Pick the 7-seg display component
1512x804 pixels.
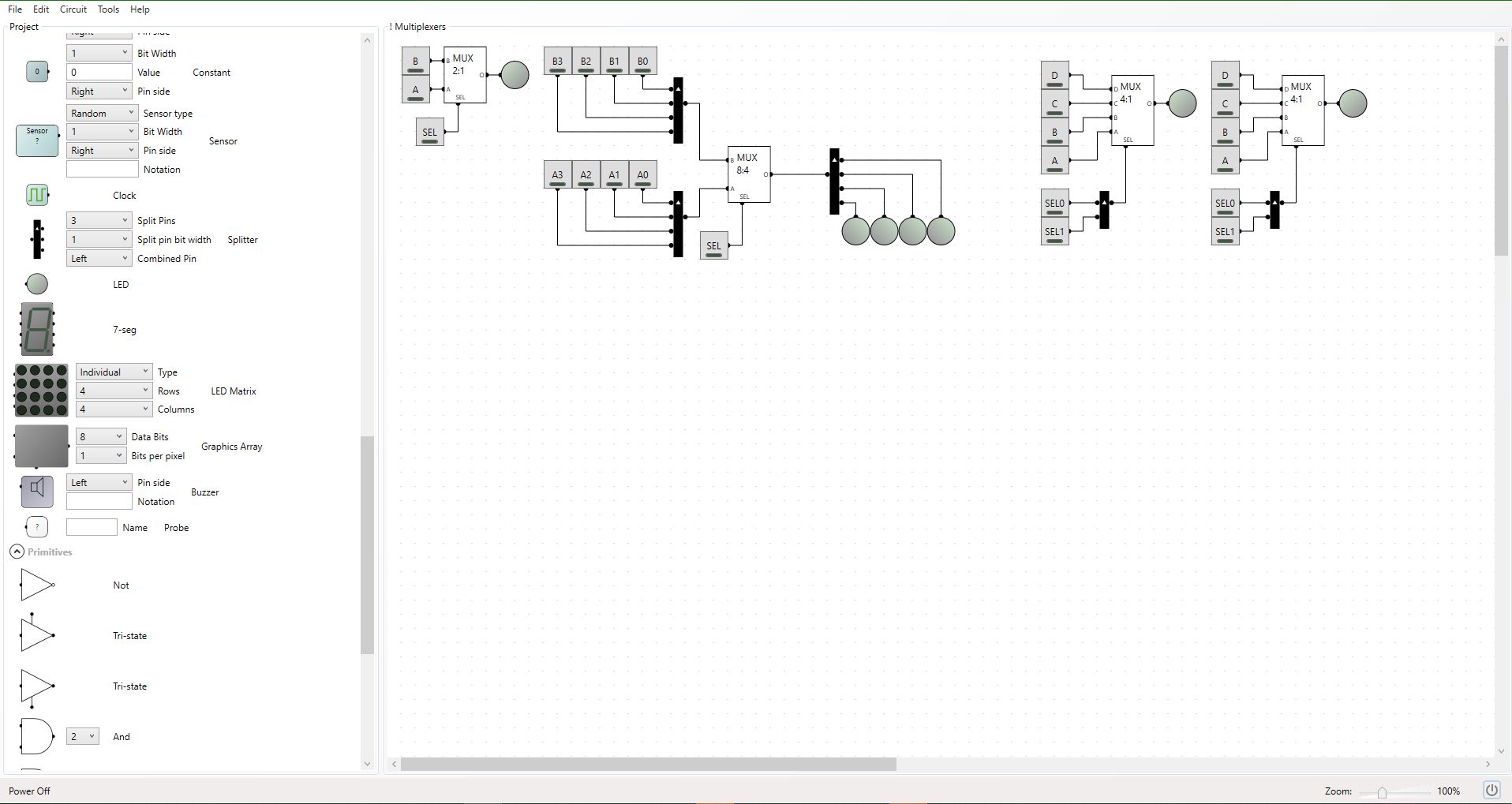point(35,329)
